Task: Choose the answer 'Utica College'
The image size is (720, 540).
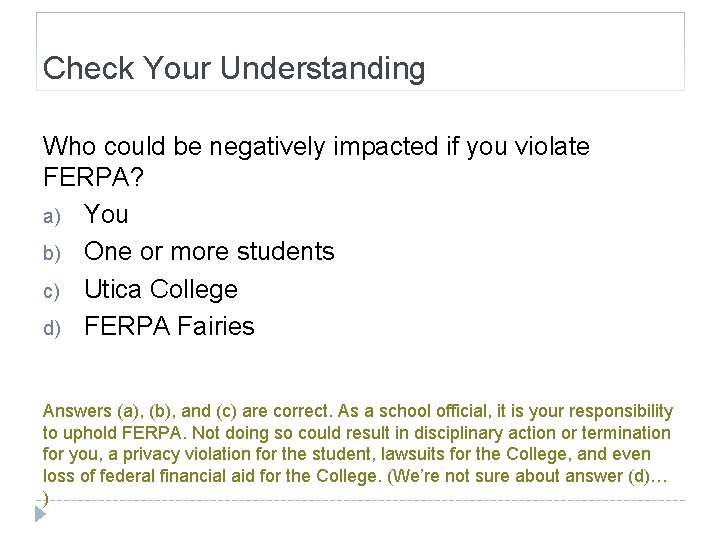Action: (161, 289)
